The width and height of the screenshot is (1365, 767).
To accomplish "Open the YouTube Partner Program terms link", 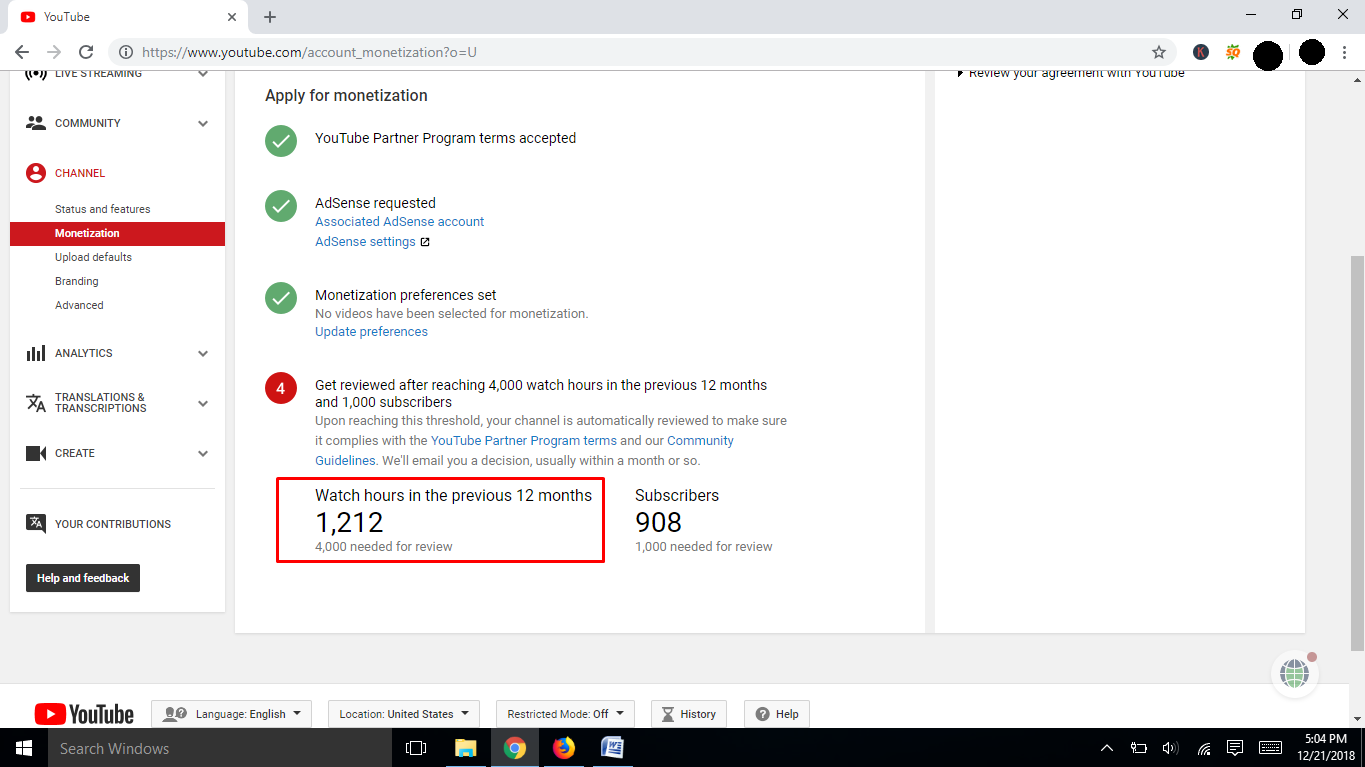I will tap(524, 441).
